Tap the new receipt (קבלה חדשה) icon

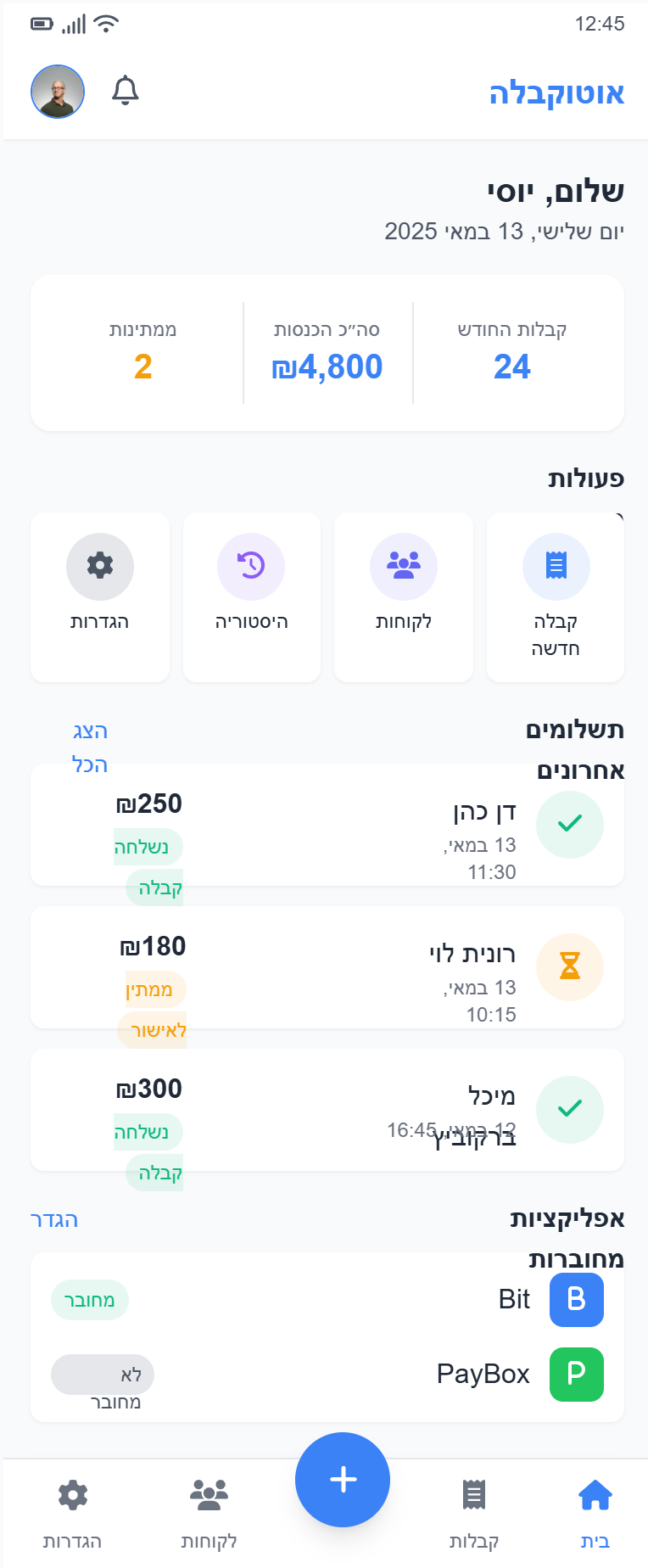556,566
